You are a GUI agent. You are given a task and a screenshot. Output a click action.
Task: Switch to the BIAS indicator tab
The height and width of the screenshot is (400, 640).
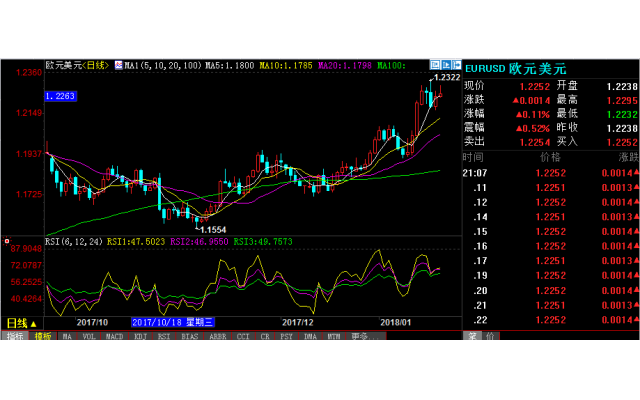click(189, 336)
